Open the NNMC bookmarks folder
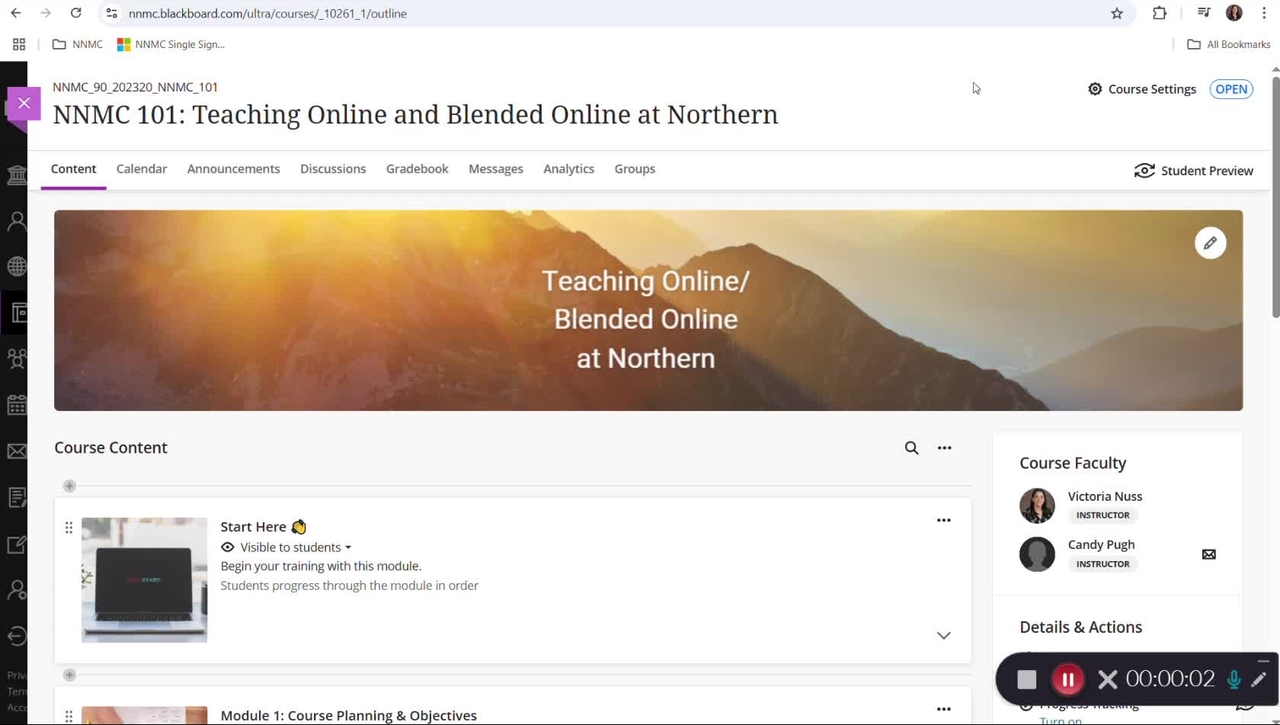Viewport: 1280px width, 725px height. 77,44
